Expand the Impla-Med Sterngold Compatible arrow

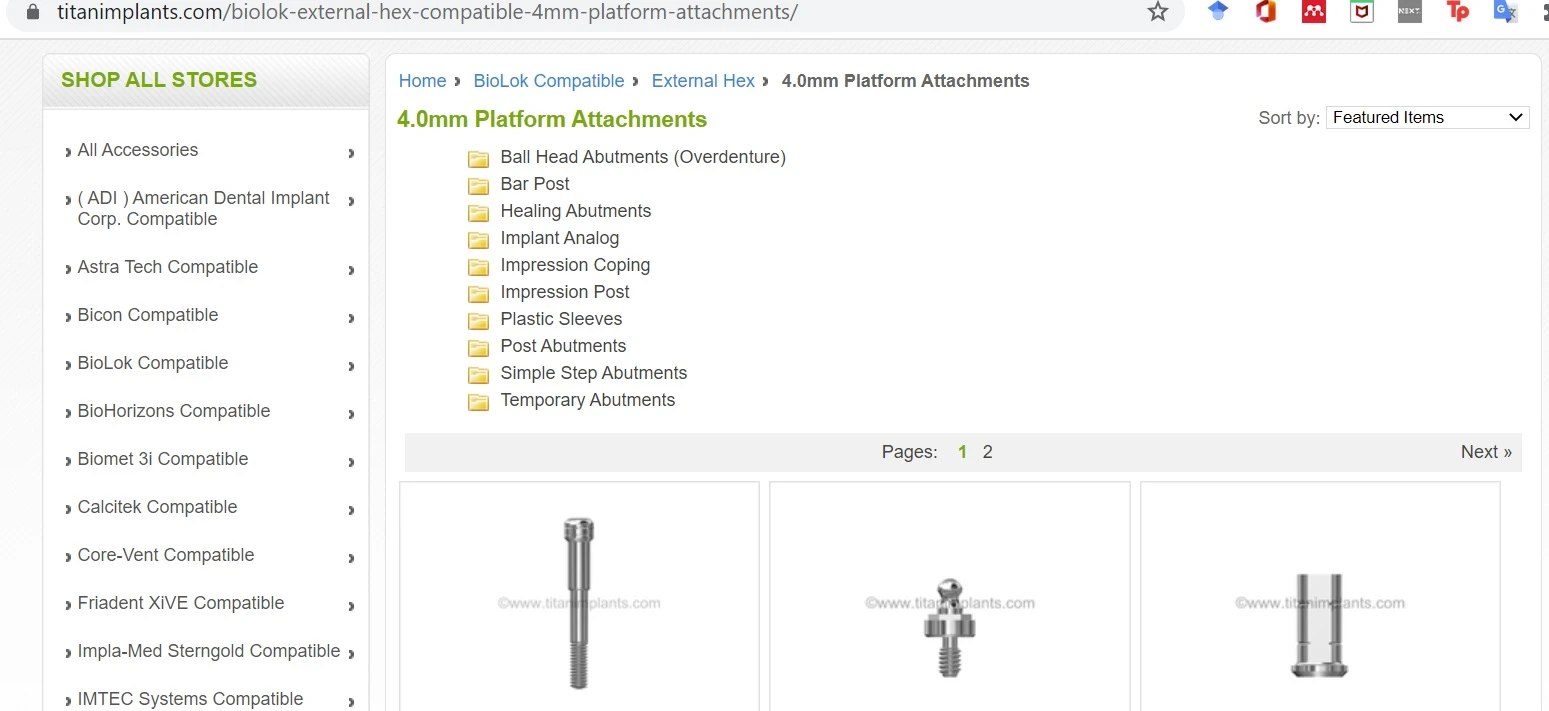(x=351, y=654)
